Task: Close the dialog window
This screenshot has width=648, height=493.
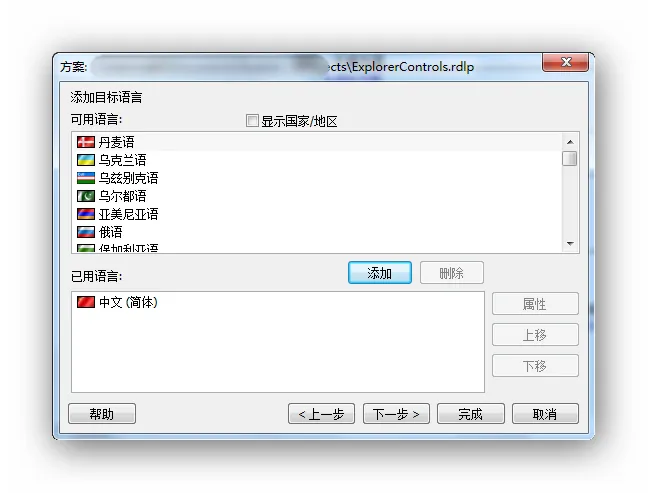Action: (x=565, y=62)
